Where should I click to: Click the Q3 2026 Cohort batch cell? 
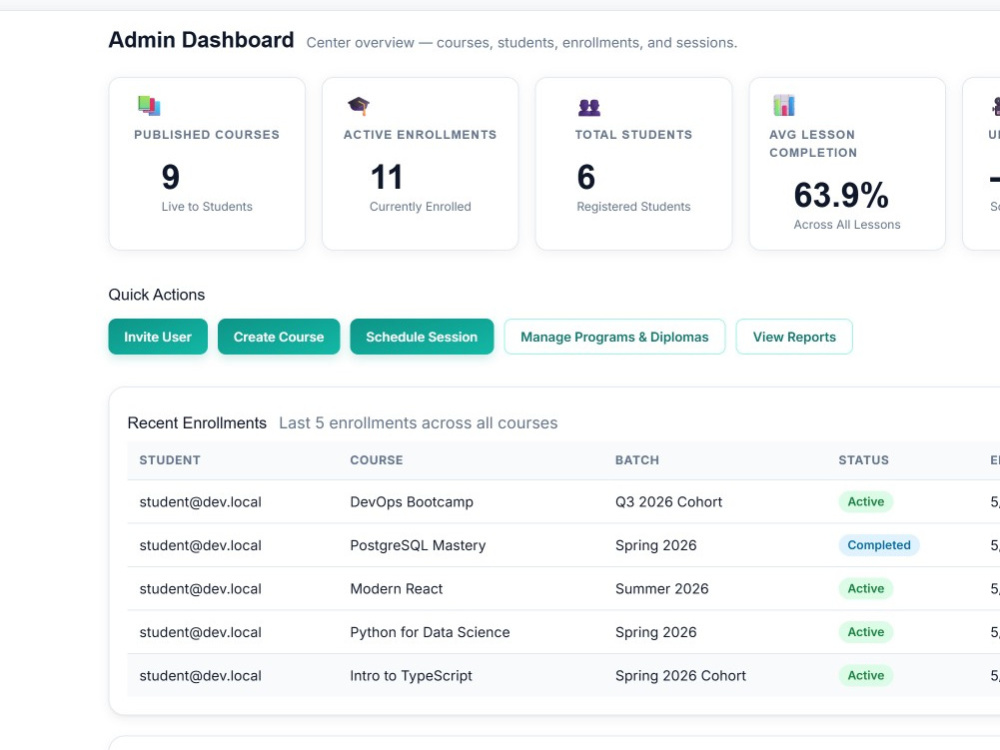pos(668,502)
